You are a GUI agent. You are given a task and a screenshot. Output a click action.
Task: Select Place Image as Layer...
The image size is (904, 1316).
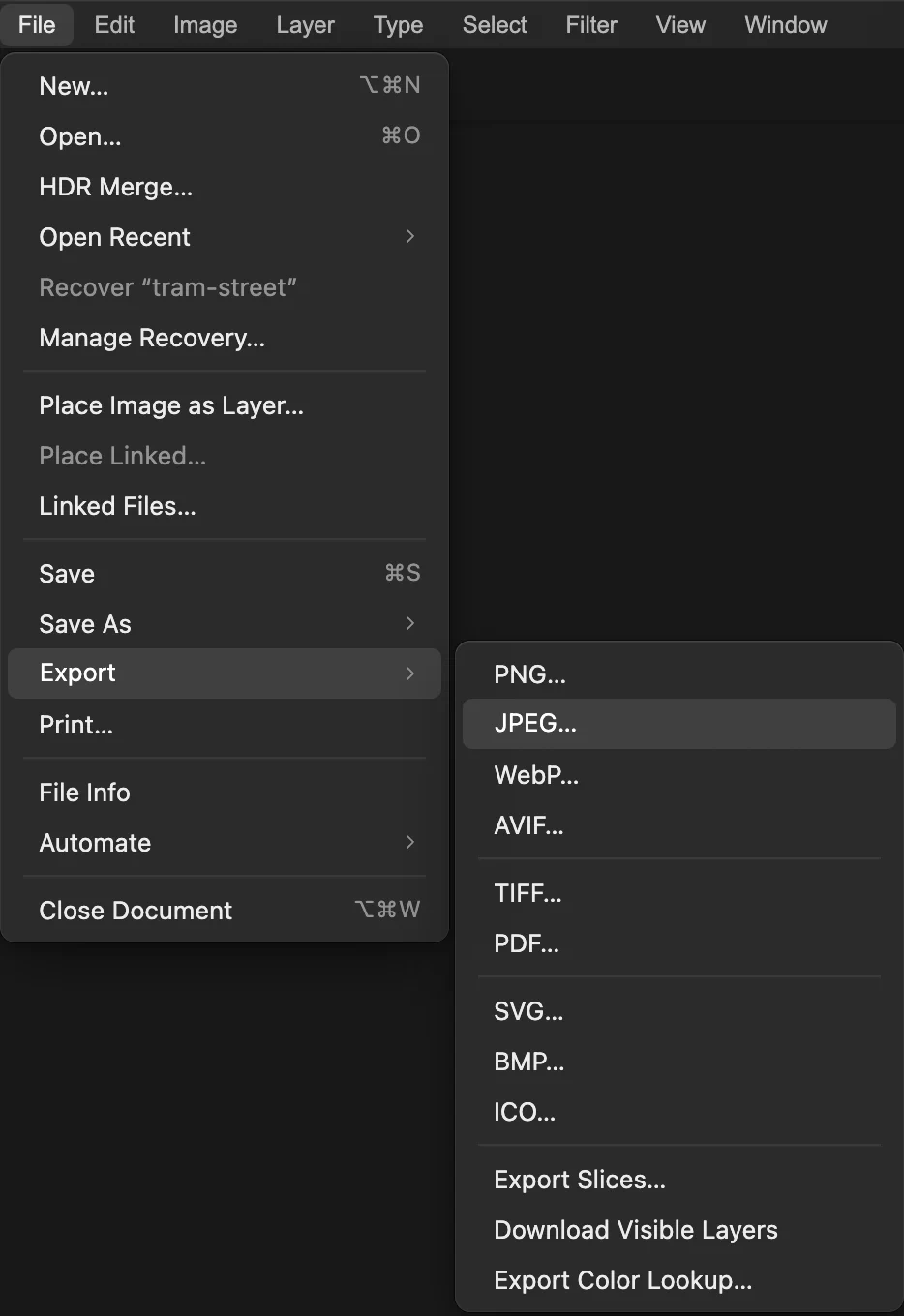click(x=225, y=405)
